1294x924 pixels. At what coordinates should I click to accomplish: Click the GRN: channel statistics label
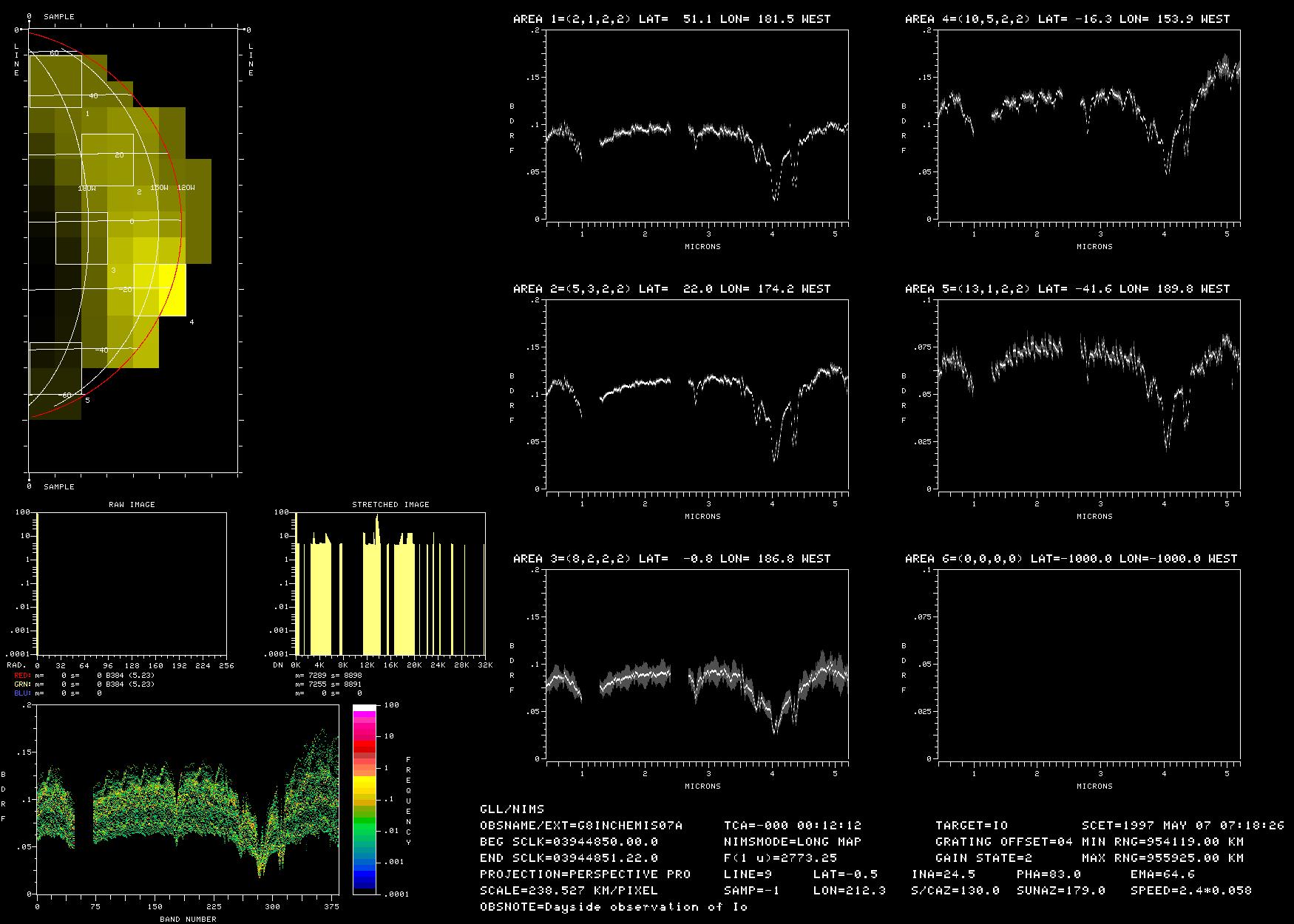tap(23, 684)
